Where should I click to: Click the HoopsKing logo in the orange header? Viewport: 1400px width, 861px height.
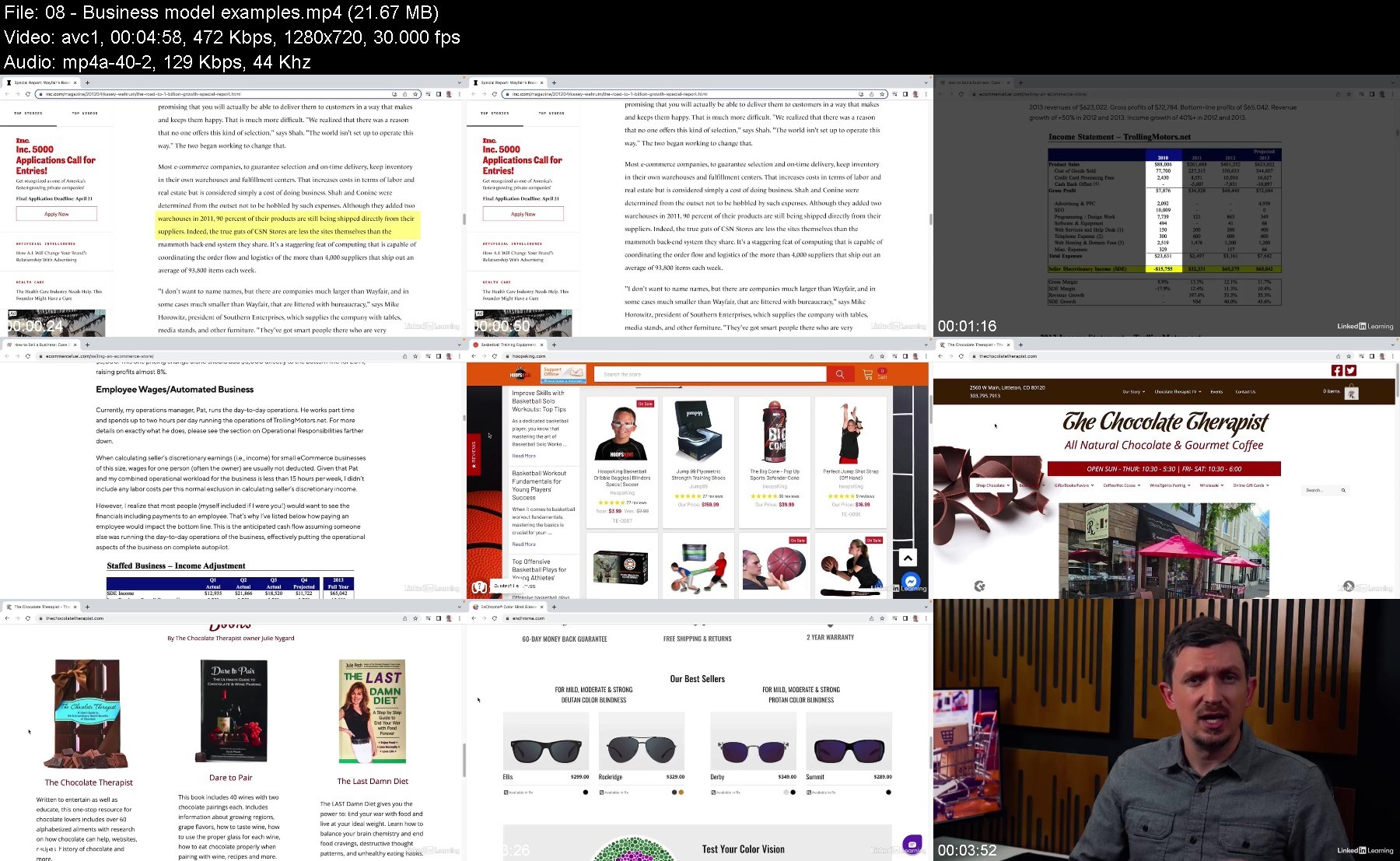coord(520,374)
